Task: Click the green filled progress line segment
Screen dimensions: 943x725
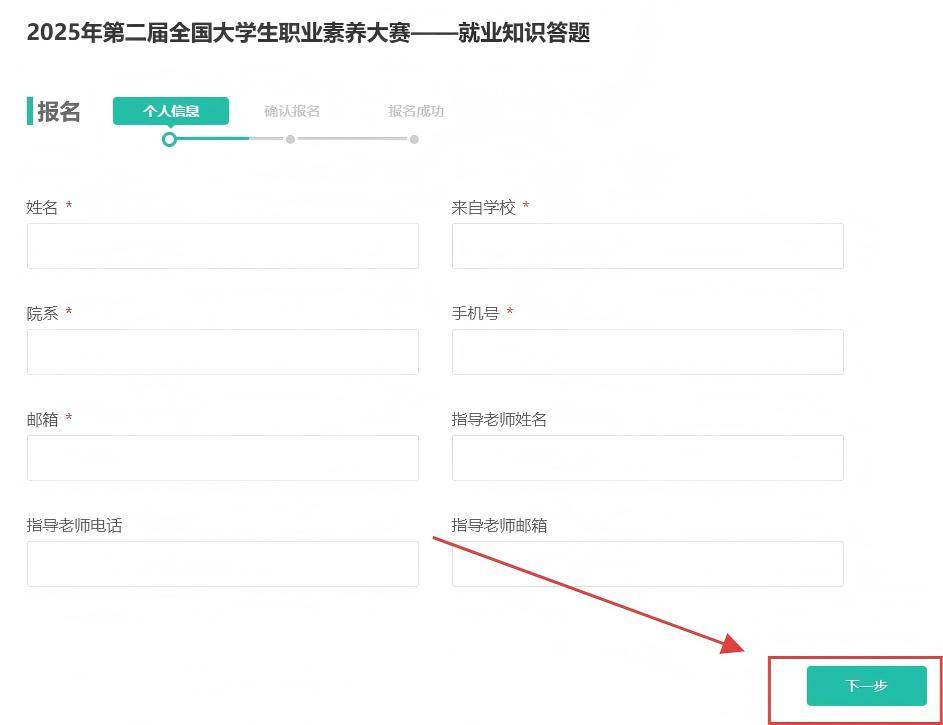Action: [x=212, y=139]
